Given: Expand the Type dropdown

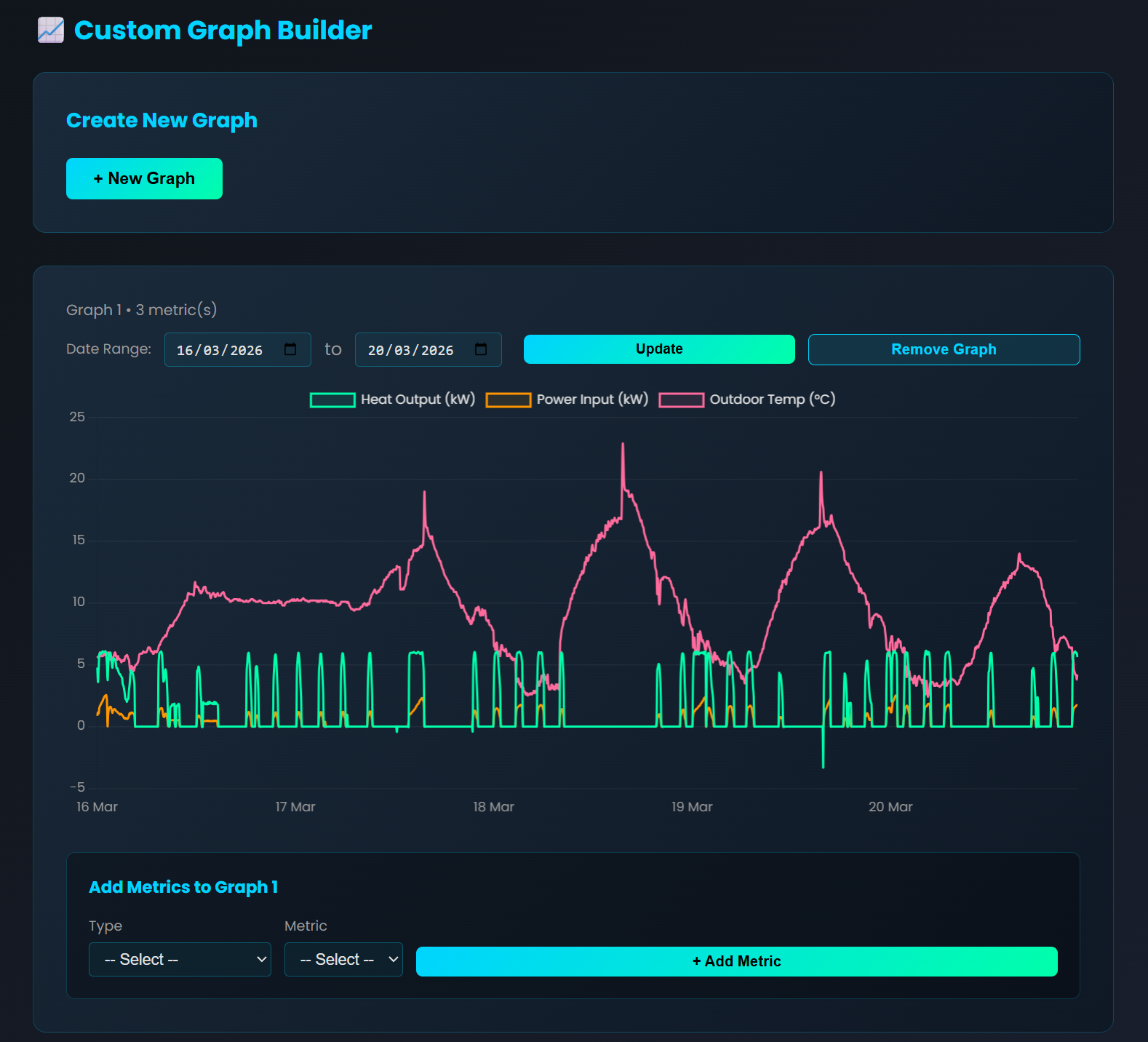Looking at the screenshot, I should coord(180,960).
